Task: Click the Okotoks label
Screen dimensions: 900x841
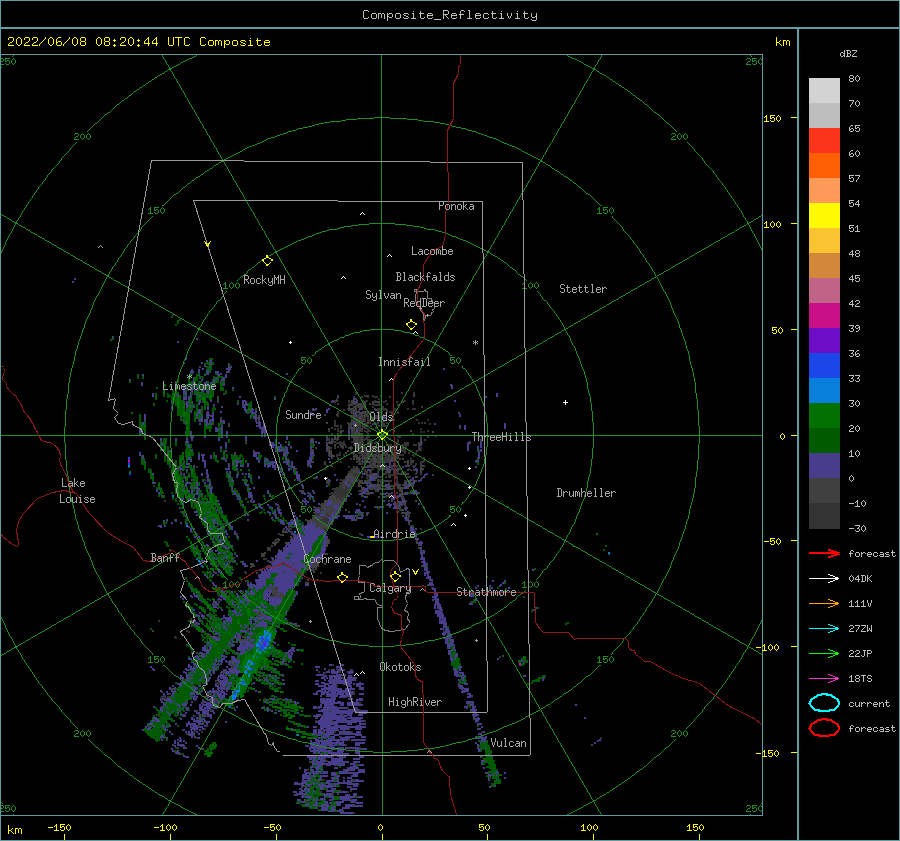Action: click(x=400, y=667)
